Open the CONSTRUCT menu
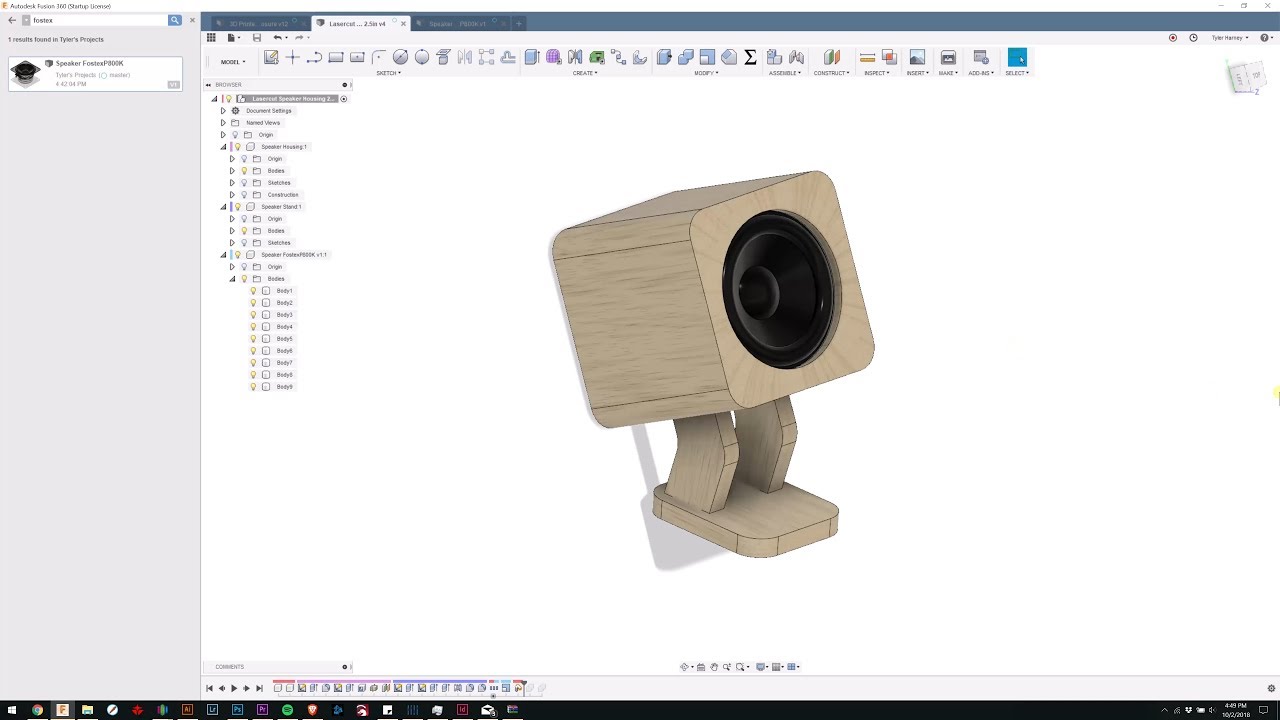 [831, 73]
